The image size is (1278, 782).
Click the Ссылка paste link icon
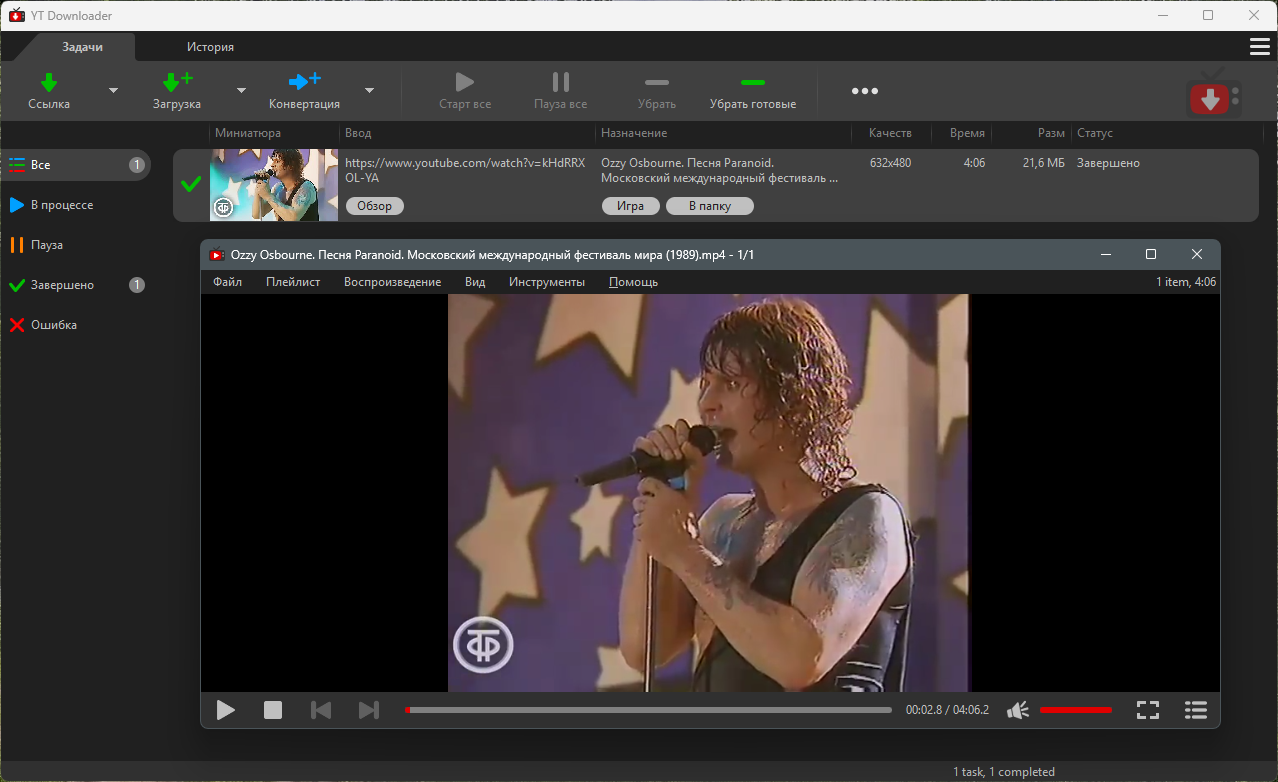tap(48, 81)
